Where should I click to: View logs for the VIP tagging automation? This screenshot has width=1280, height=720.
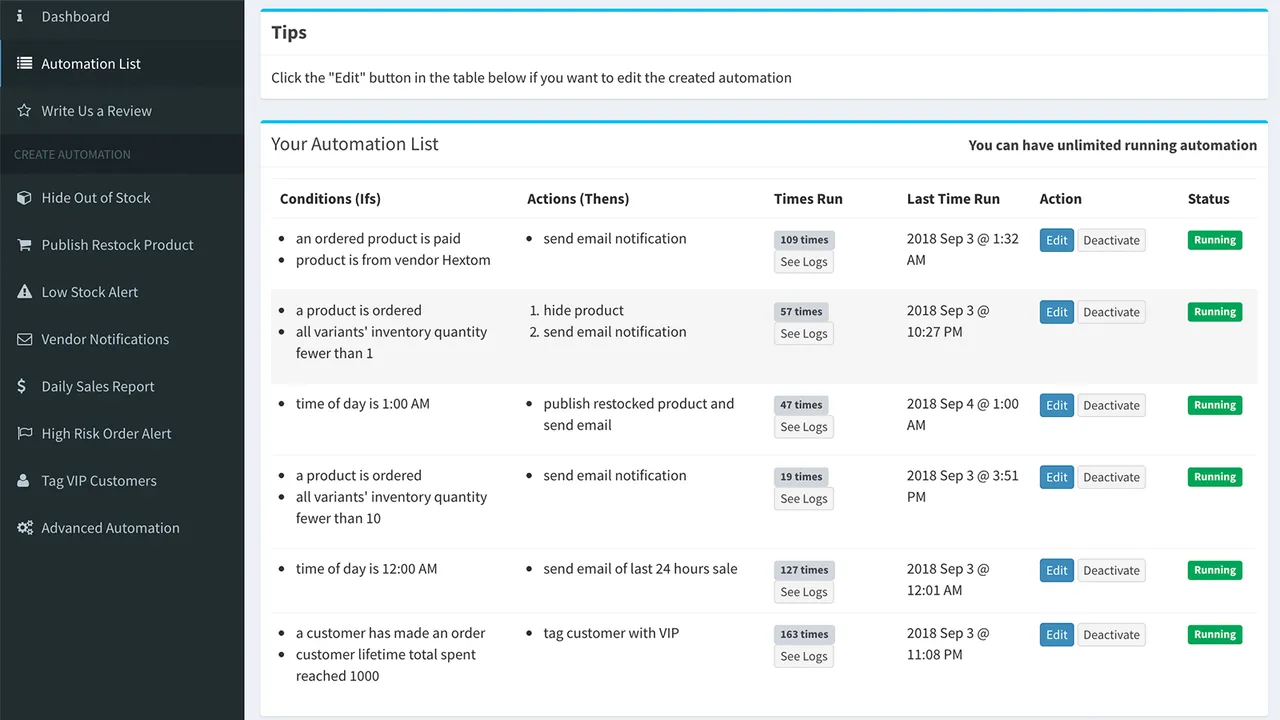803,655
